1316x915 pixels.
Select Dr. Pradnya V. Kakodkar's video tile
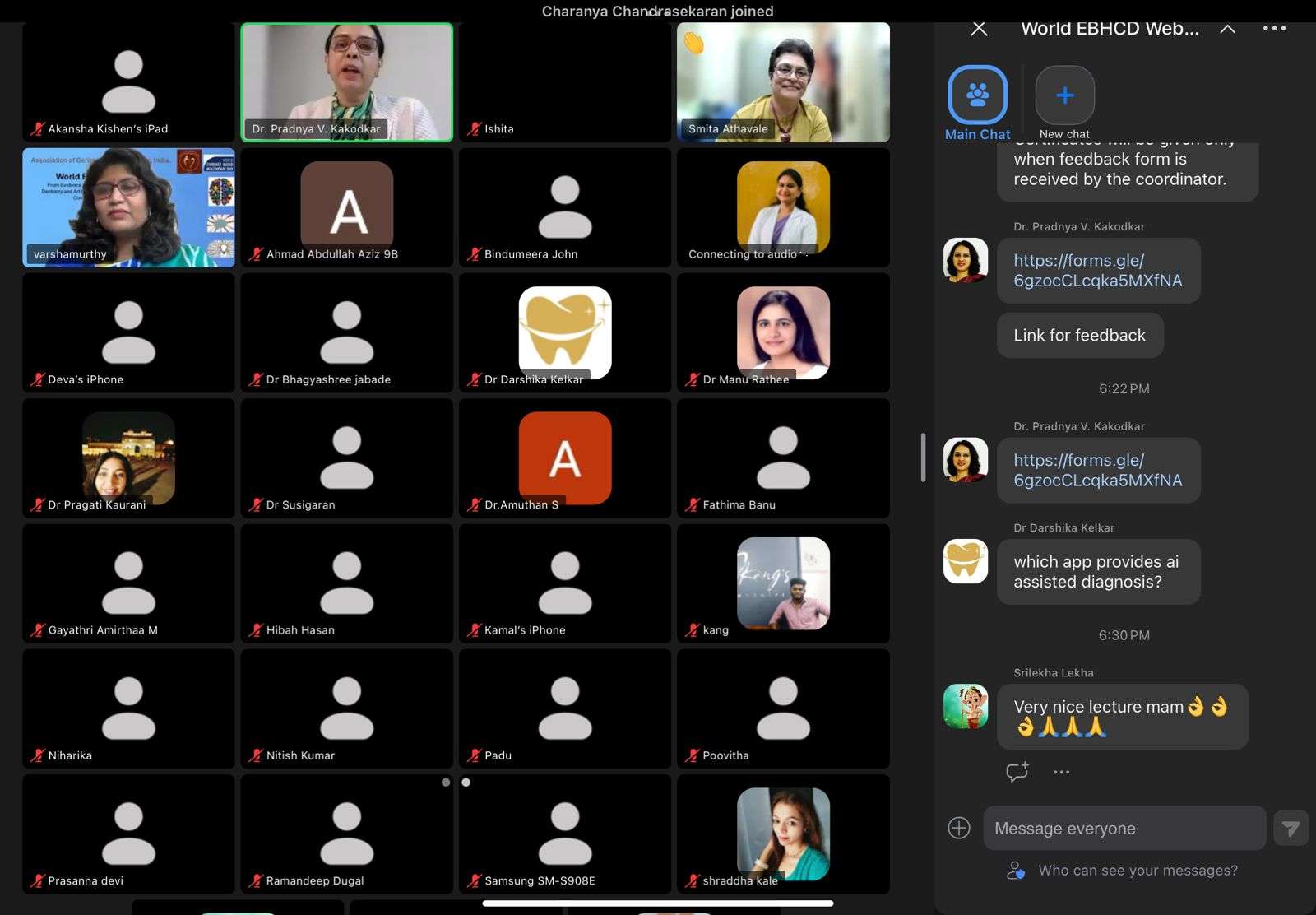click(x=346, y=81)
